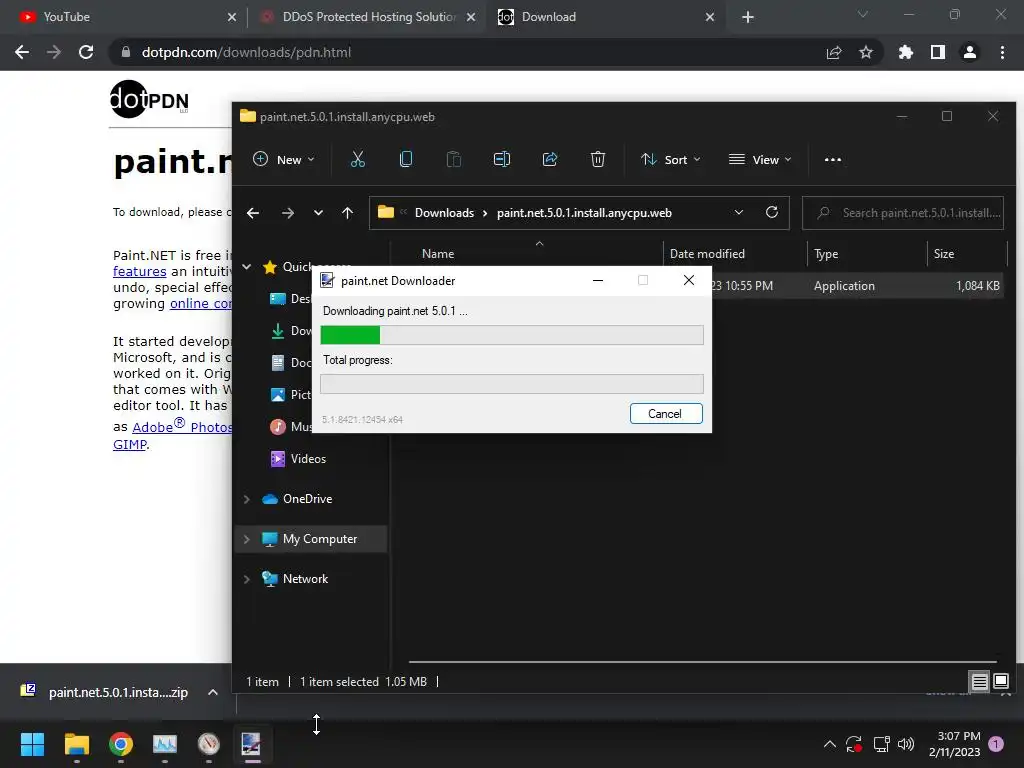Bookmark this page with star icon
Image resolution: width=1024 pixels, height=768 pixels.
[866, 52]
